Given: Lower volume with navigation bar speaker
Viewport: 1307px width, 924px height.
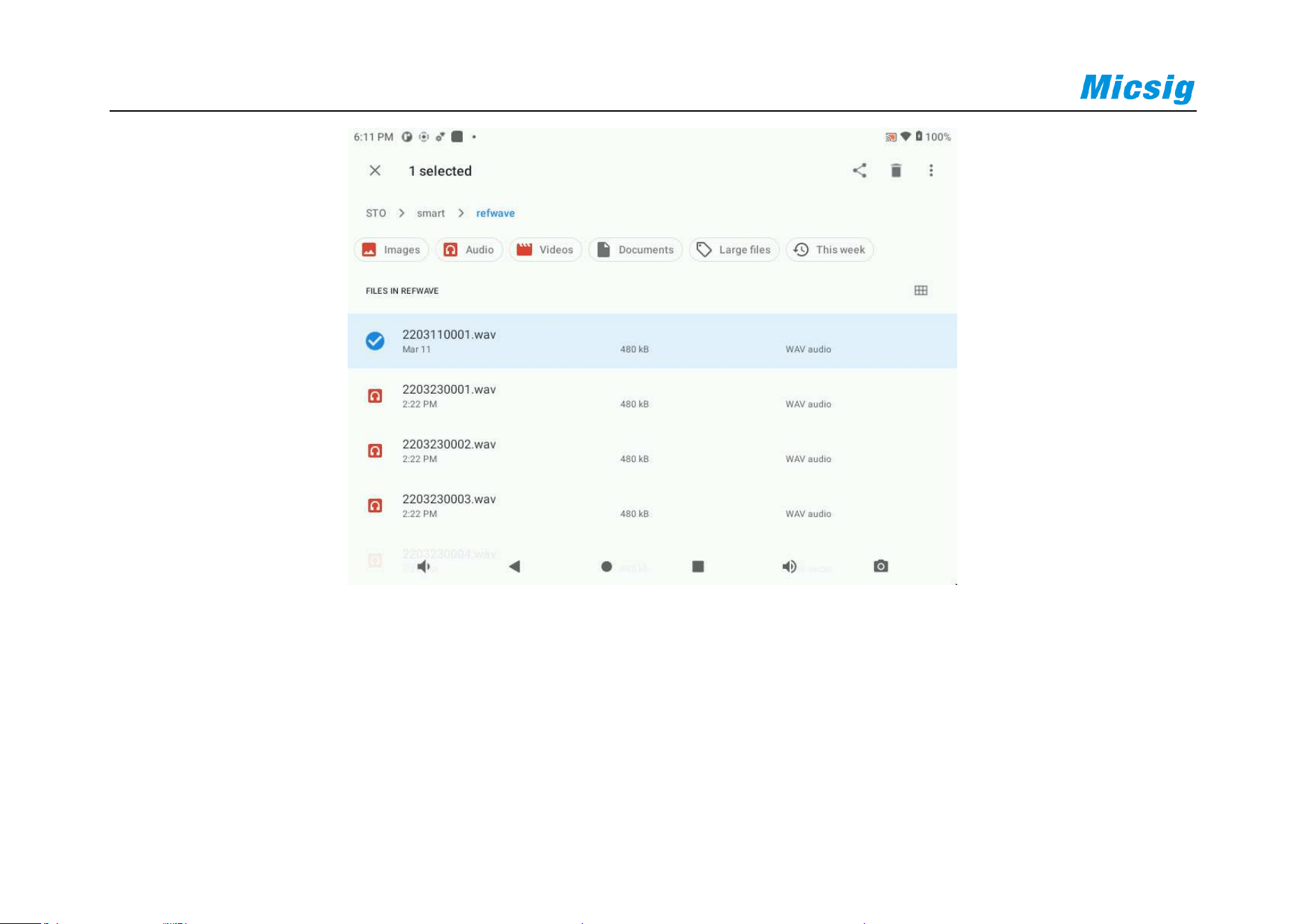Looking at the screenshot, I should (x=423, y=566).
